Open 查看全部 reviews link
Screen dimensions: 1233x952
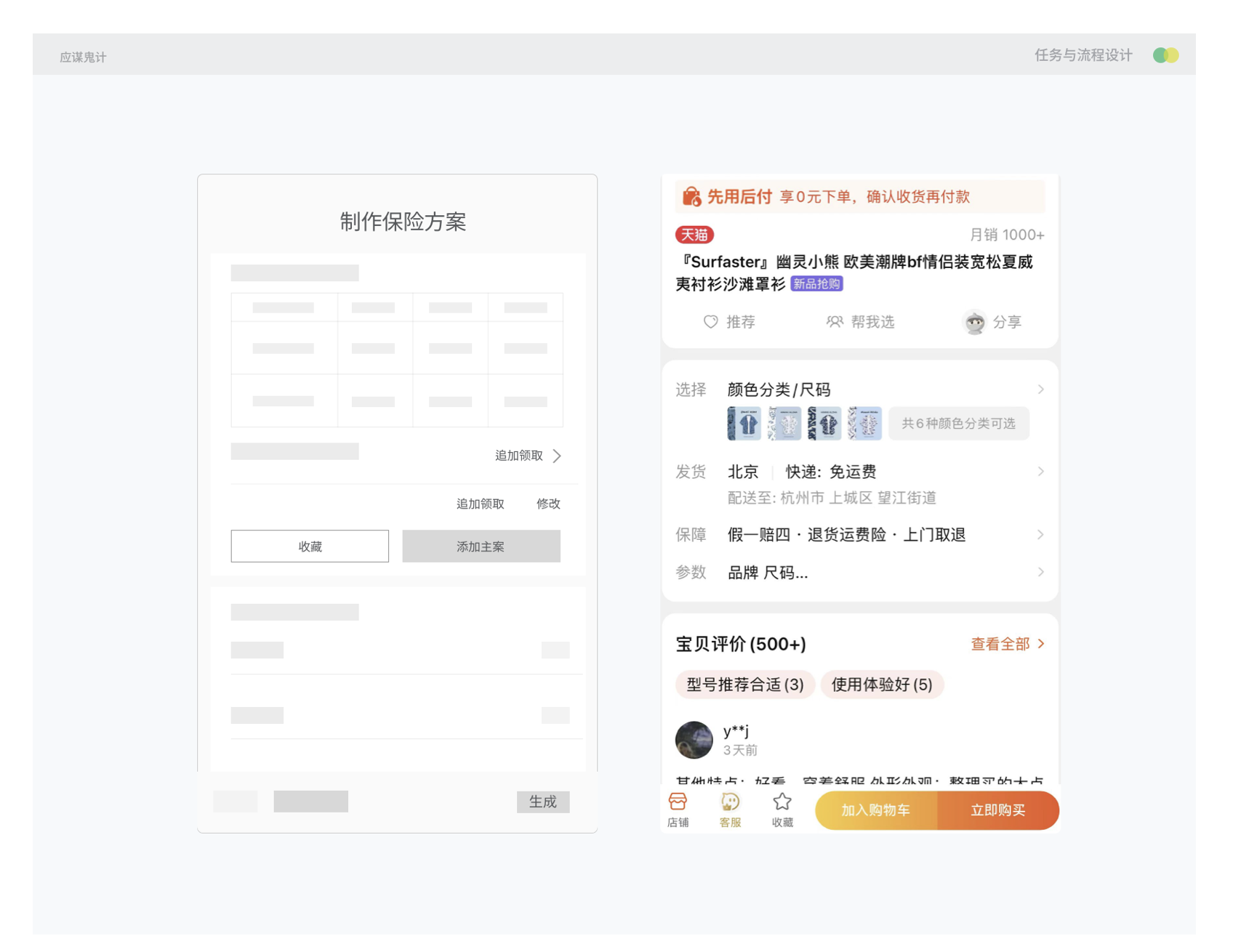point(1007,644)
